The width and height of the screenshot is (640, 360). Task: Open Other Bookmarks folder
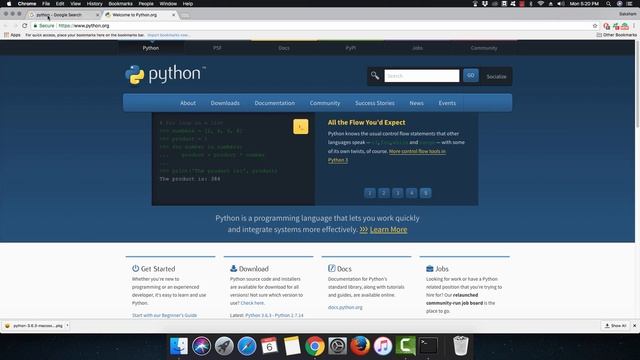point(616,35)
